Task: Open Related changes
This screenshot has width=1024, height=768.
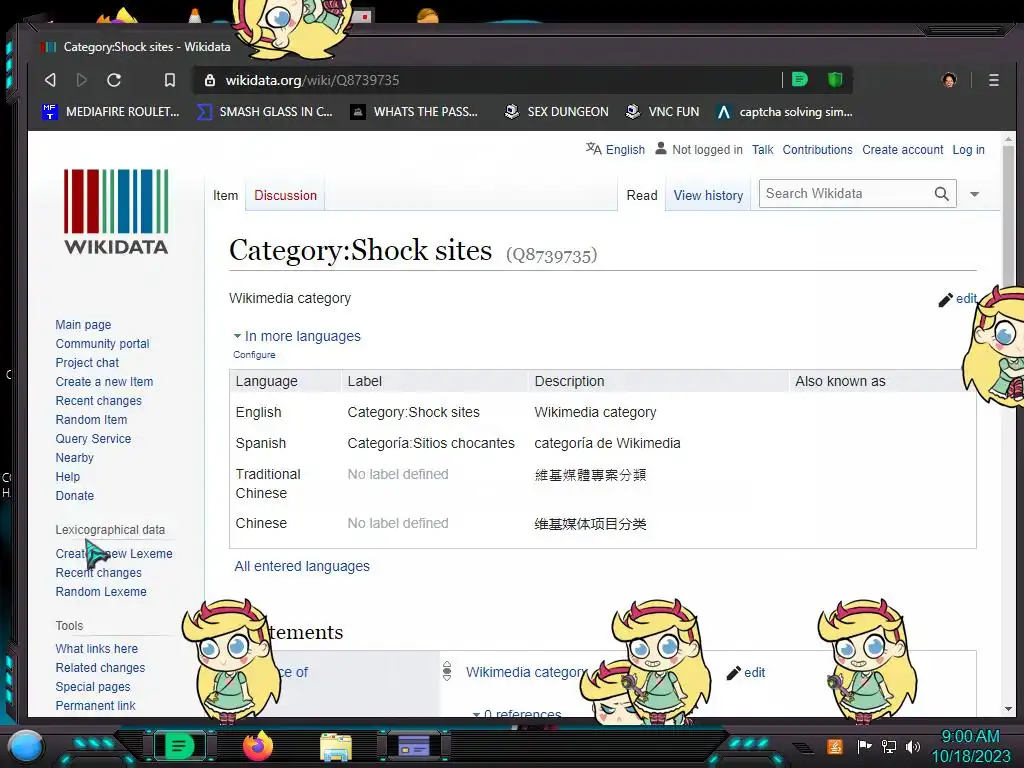Action: 101,667
